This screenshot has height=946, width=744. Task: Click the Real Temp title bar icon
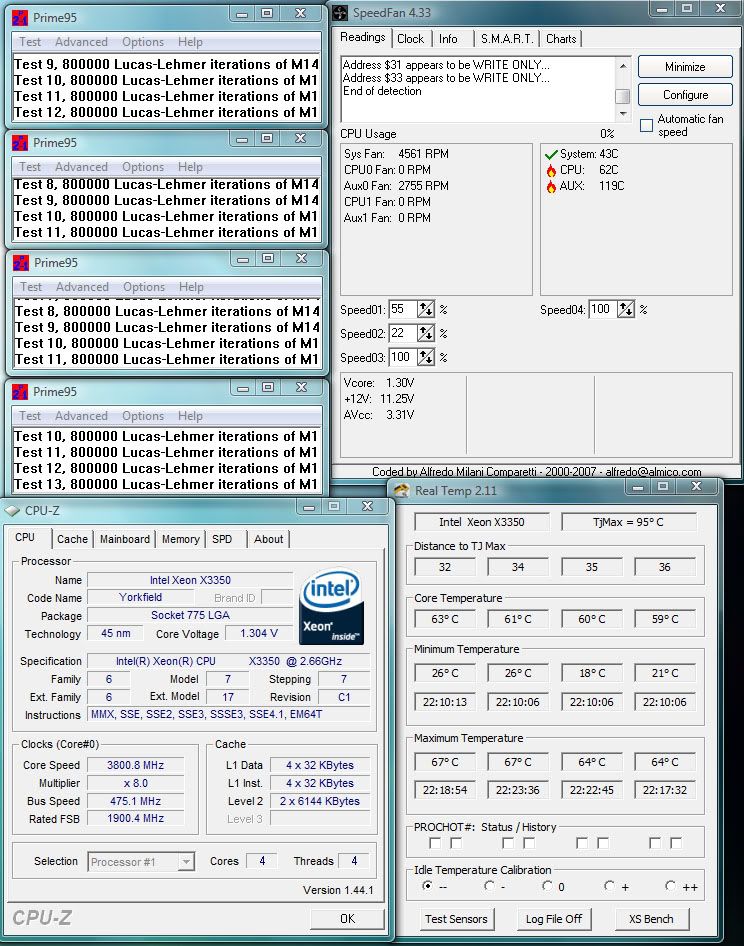click(401, 490)
